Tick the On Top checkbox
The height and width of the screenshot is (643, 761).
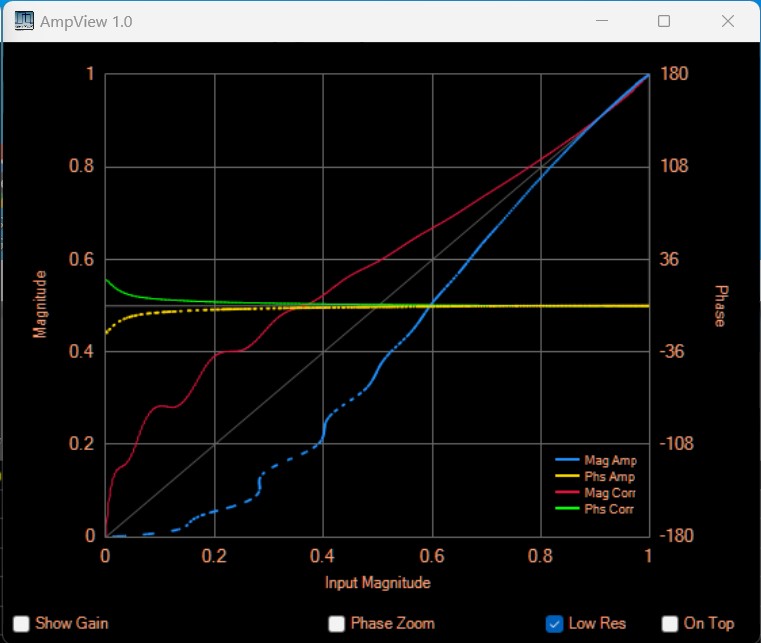pyautogui.click(x=670, y=624)
